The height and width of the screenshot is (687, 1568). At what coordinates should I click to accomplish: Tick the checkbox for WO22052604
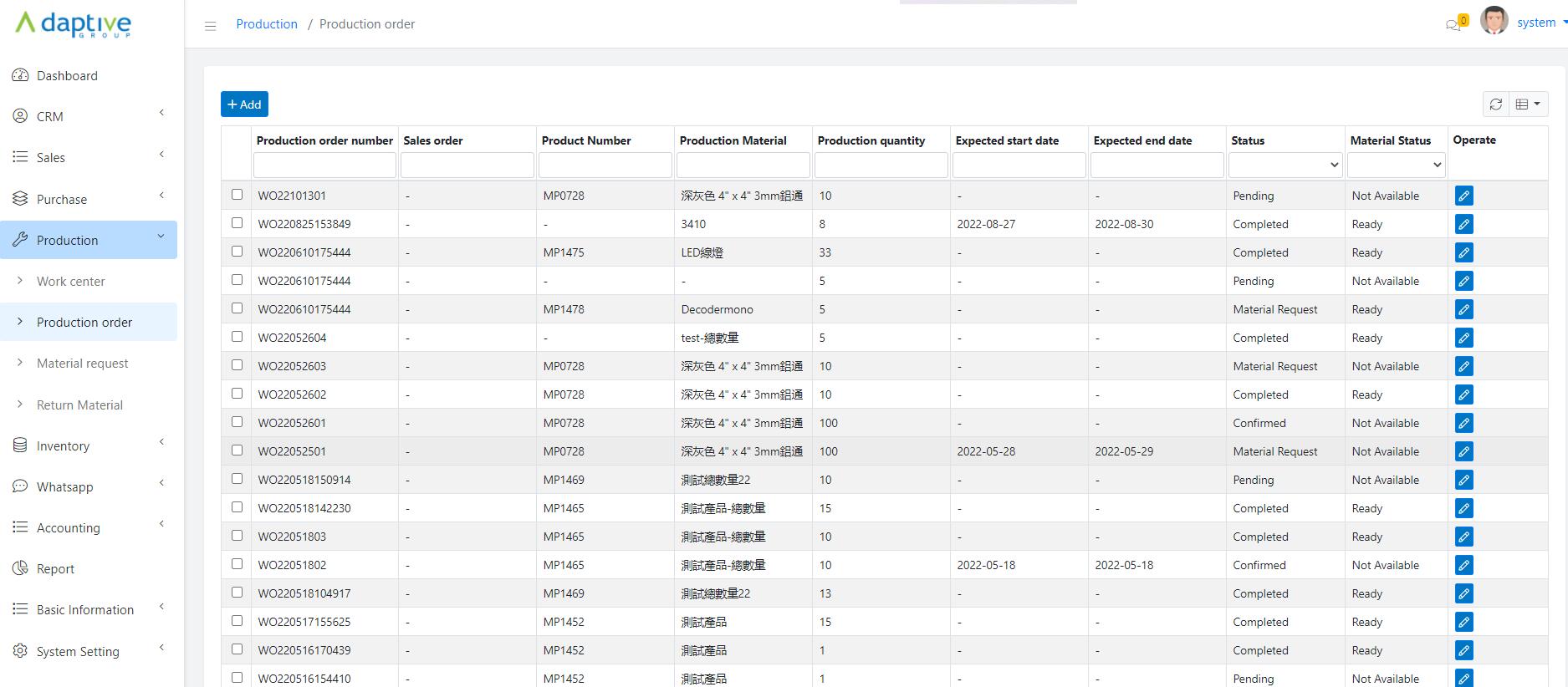(x=237, y=337)
